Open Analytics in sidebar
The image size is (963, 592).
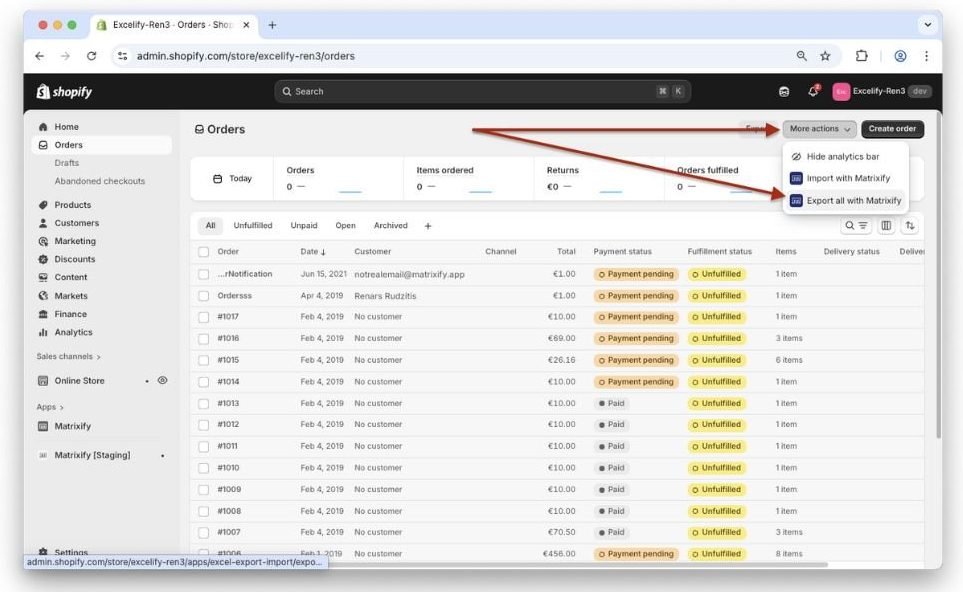pyautogui.click(x=73, y=332)
